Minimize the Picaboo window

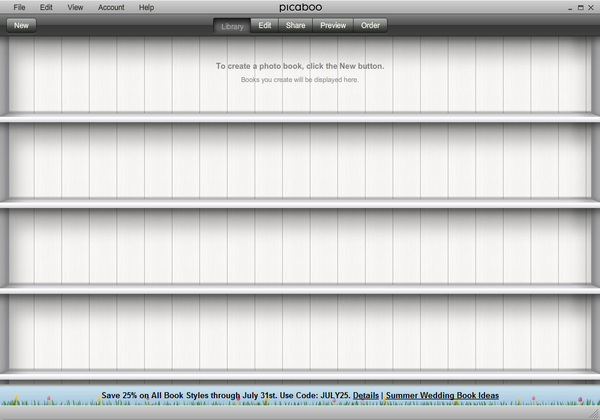570,8
